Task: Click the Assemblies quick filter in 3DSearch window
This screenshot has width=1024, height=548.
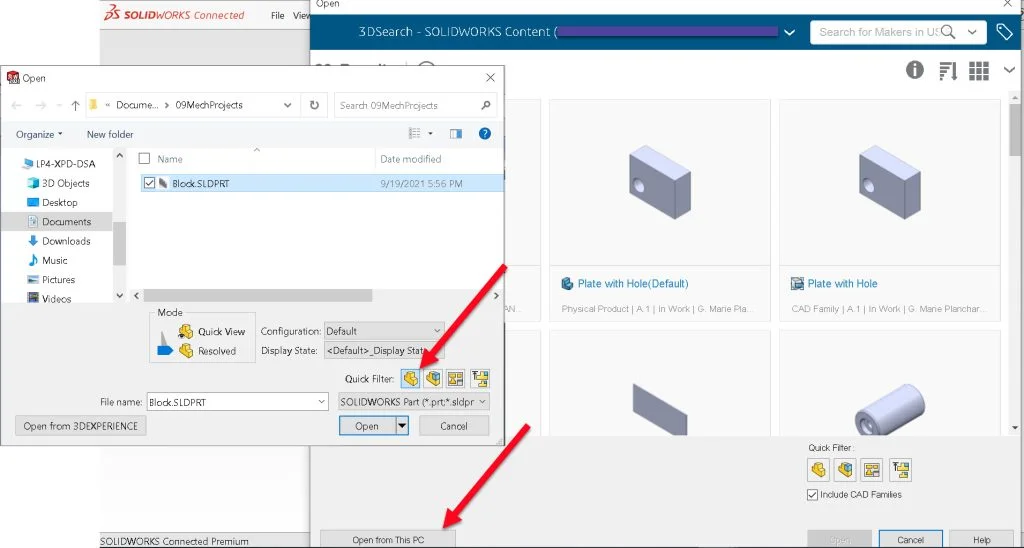Action: click(845, 470)
